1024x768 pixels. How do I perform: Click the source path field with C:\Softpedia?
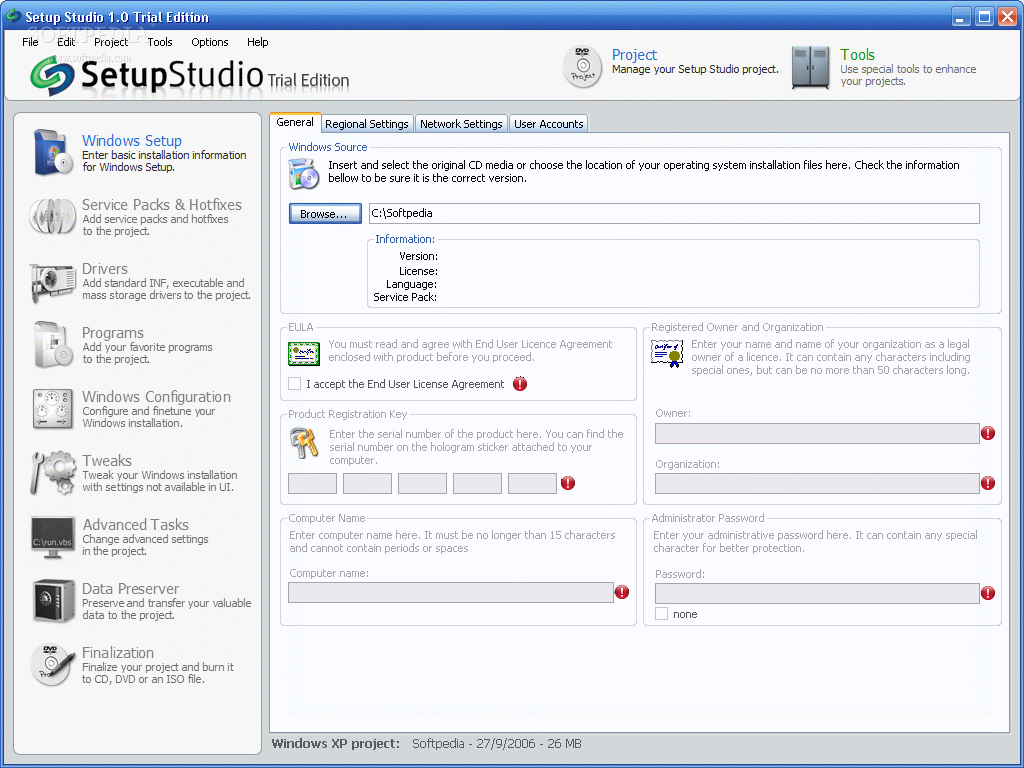(674, 213)
